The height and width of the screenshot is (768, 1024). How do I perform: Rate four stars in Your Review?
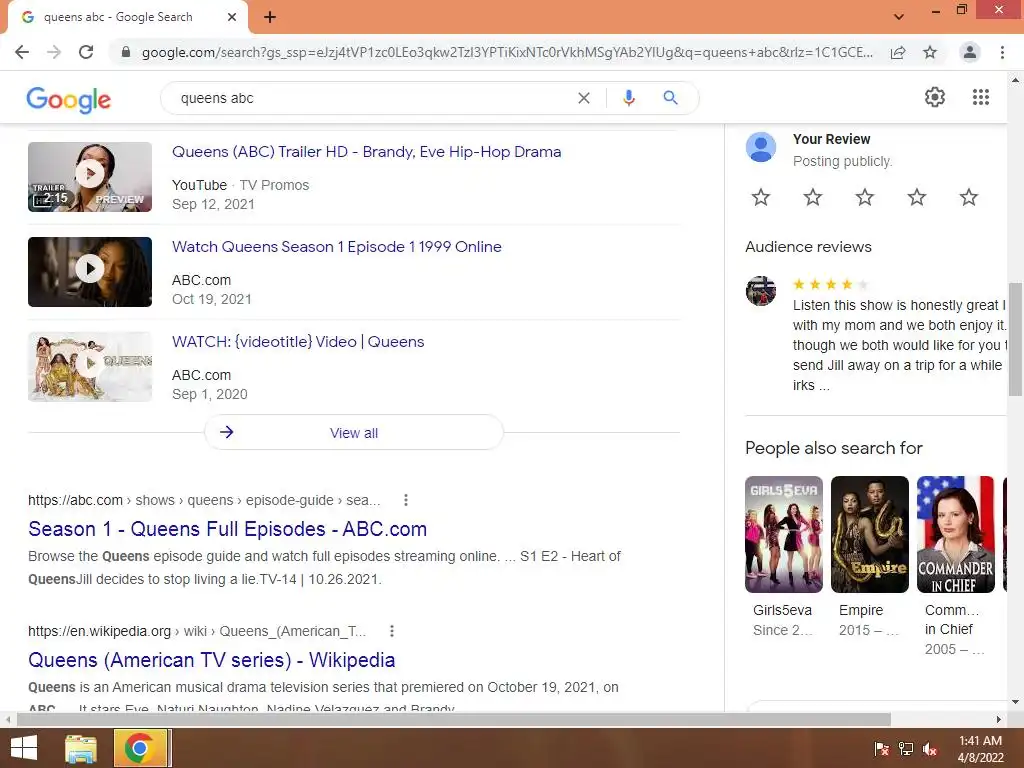tap(917, 197)
